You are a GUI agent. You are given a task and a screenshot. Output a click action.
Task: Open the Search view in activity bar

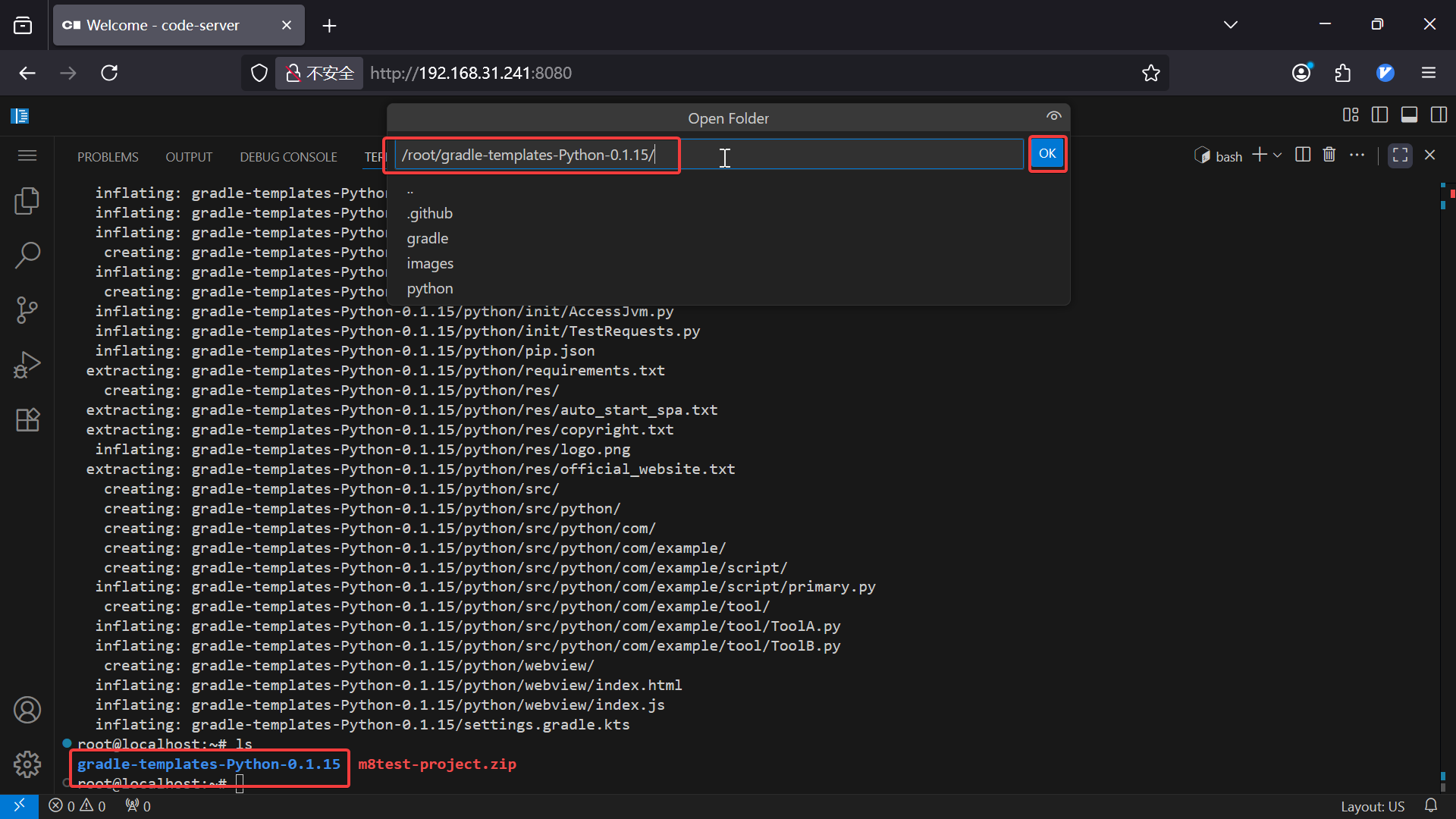coord(27,256)
